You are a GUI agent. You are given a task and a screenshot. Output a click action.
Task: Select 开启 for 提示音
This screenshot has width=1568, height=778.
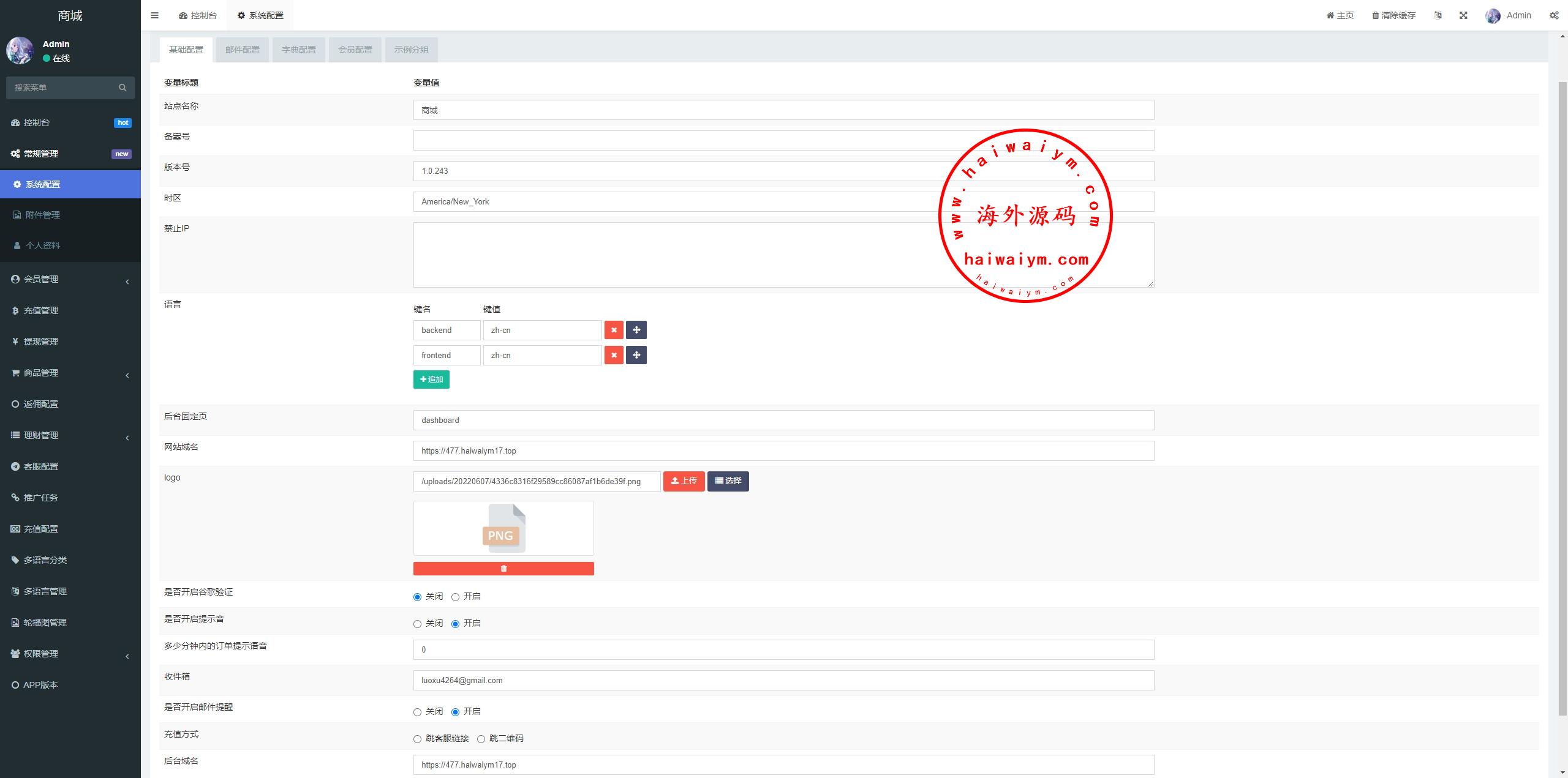click(x=455, y=624)
